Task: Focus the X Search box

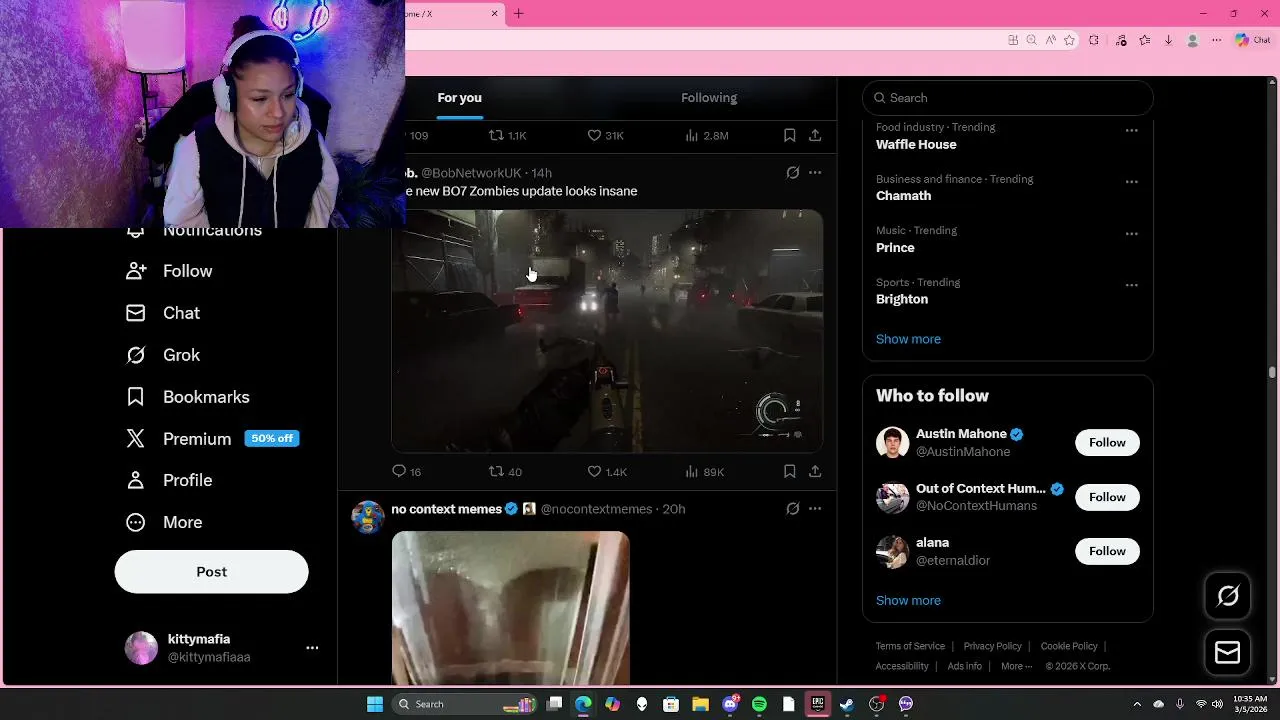Action: (x=1007, y=98)
